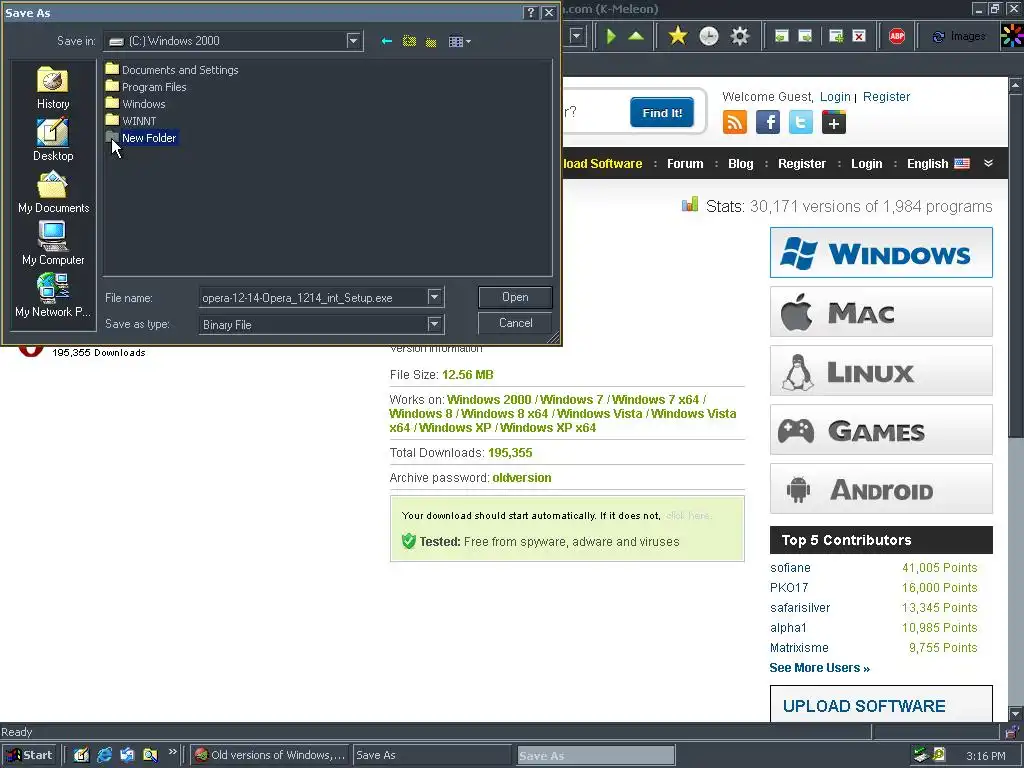Viewport: 1024px width, 768px height.
Task: Toggle the Adblock Plus ABP icon
Action: pos(897,36)
